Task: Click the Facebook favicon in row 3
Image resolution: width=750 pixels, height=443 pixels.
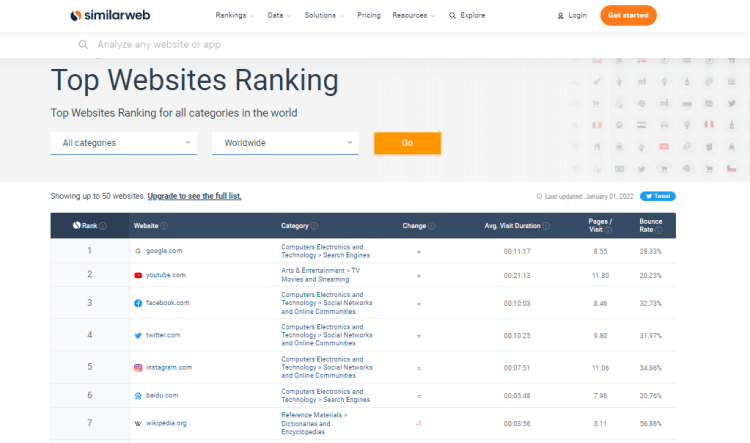Action: click(x=138, y=303)
